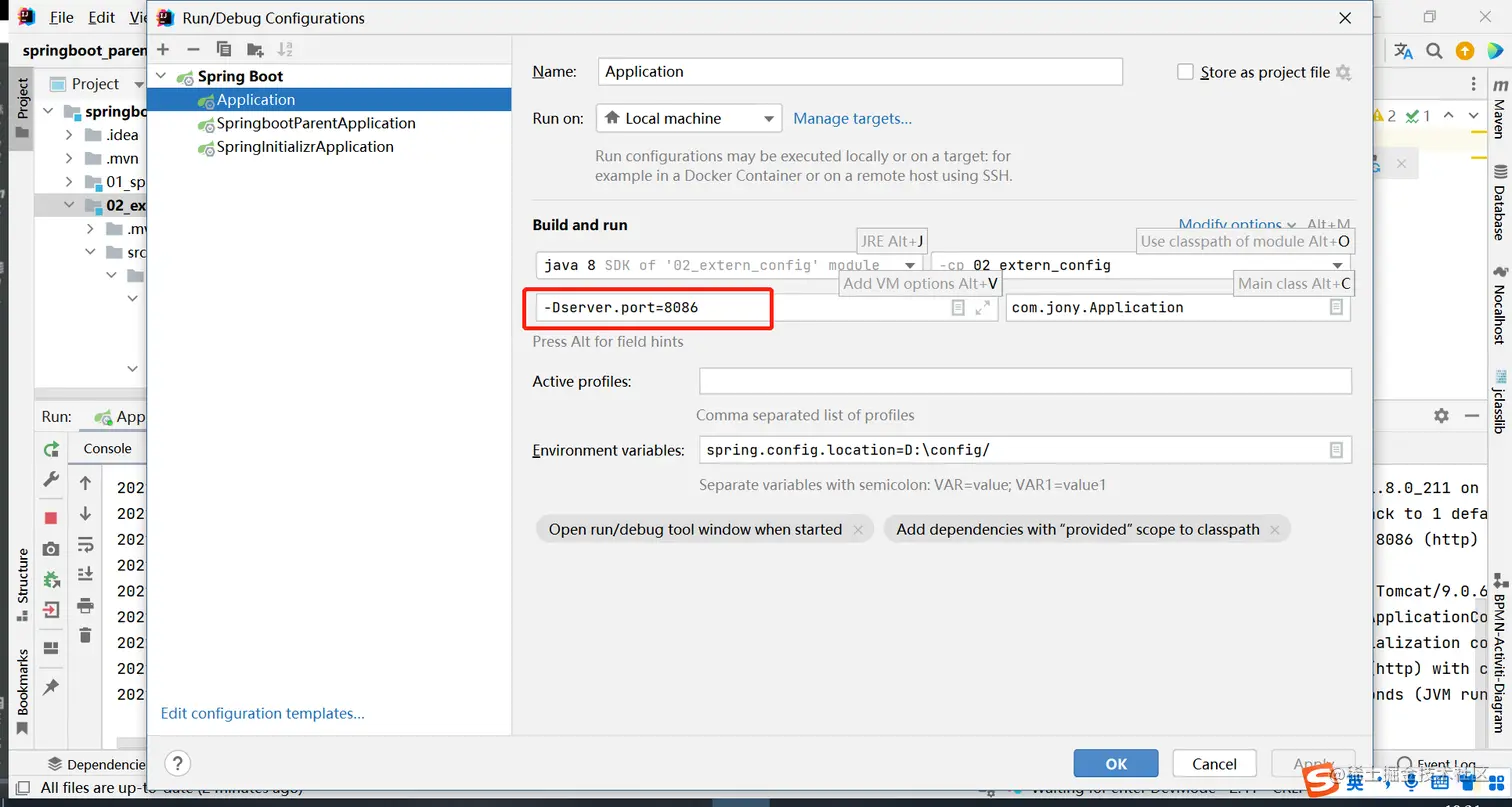
Task: Open wrench settings in Run panel
Action: 51,480
